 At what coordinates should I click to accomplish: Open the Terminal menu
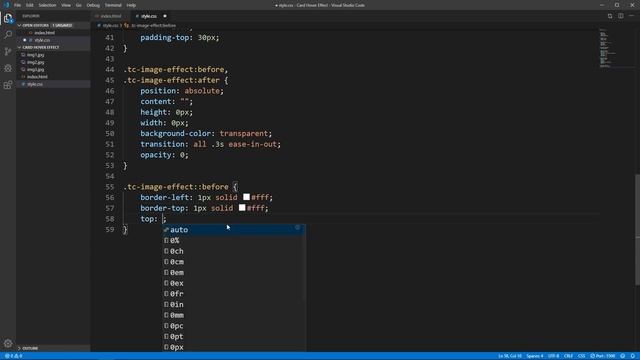[x=113, y=5]
